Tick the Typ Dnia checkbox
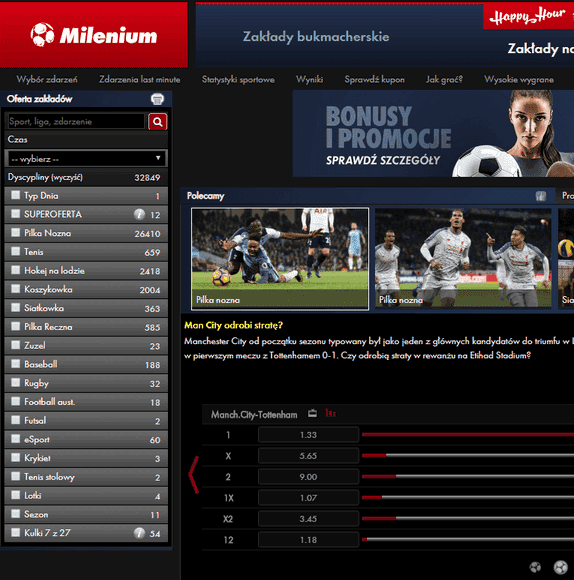Viewport: 574px width, 580px height. [16, 195]
